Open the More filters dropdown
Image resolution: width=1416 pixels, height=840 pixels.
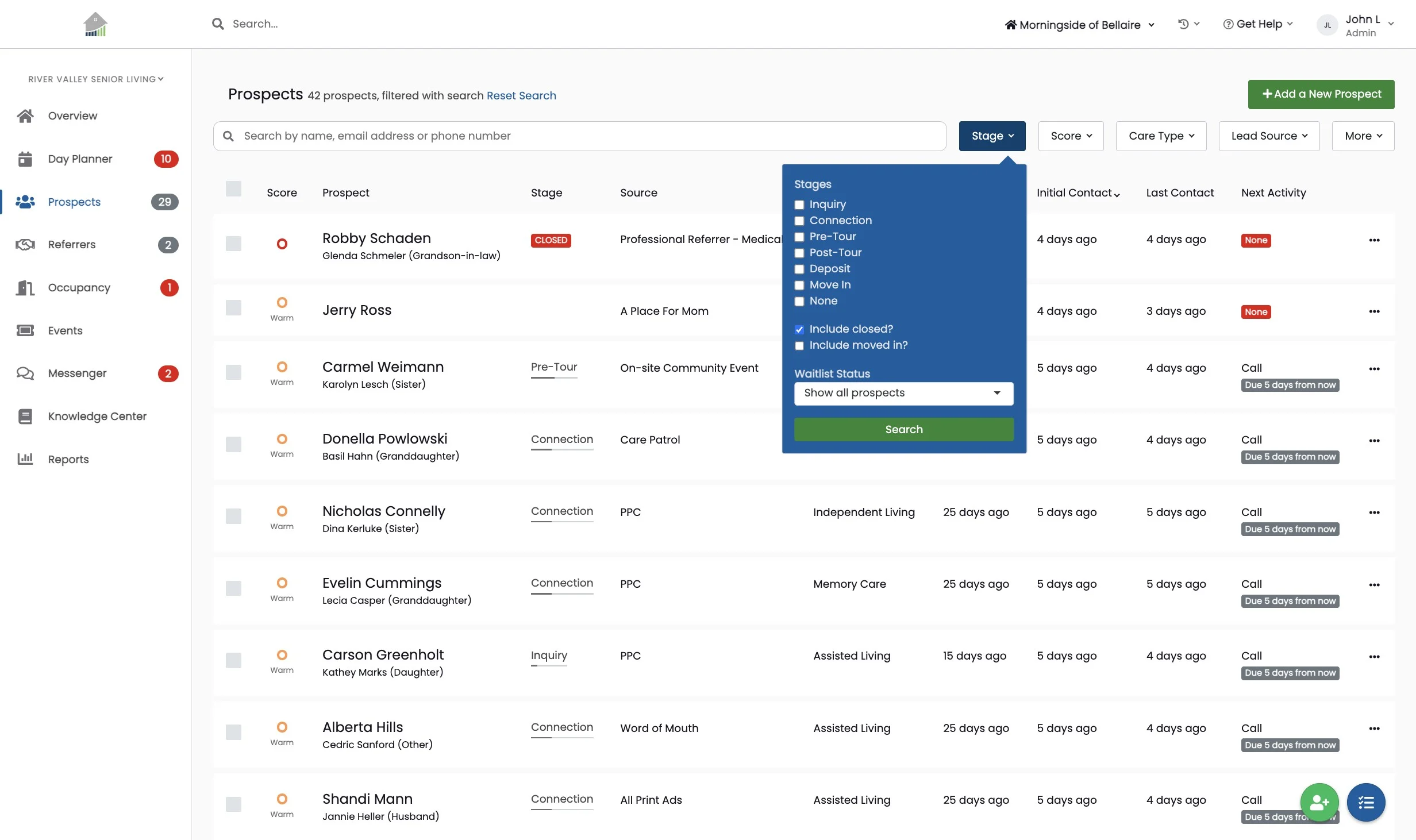1363,136
